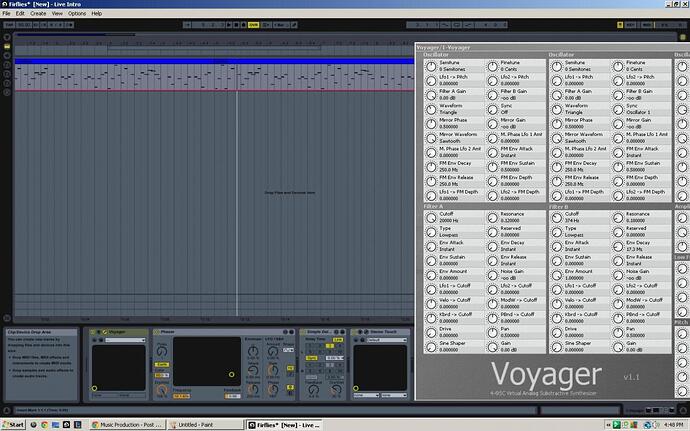690x431 pixels.
Task: Click the bottom-most sidebar browser icon
Action: pos(7,92)
